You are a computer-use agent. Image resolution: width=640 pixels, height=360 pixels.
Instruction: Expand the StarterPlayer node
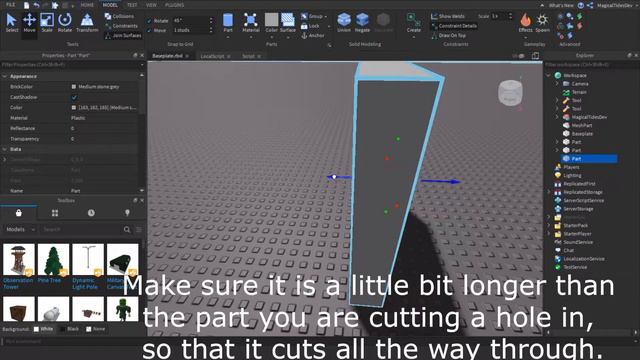[x=549, y=234]
